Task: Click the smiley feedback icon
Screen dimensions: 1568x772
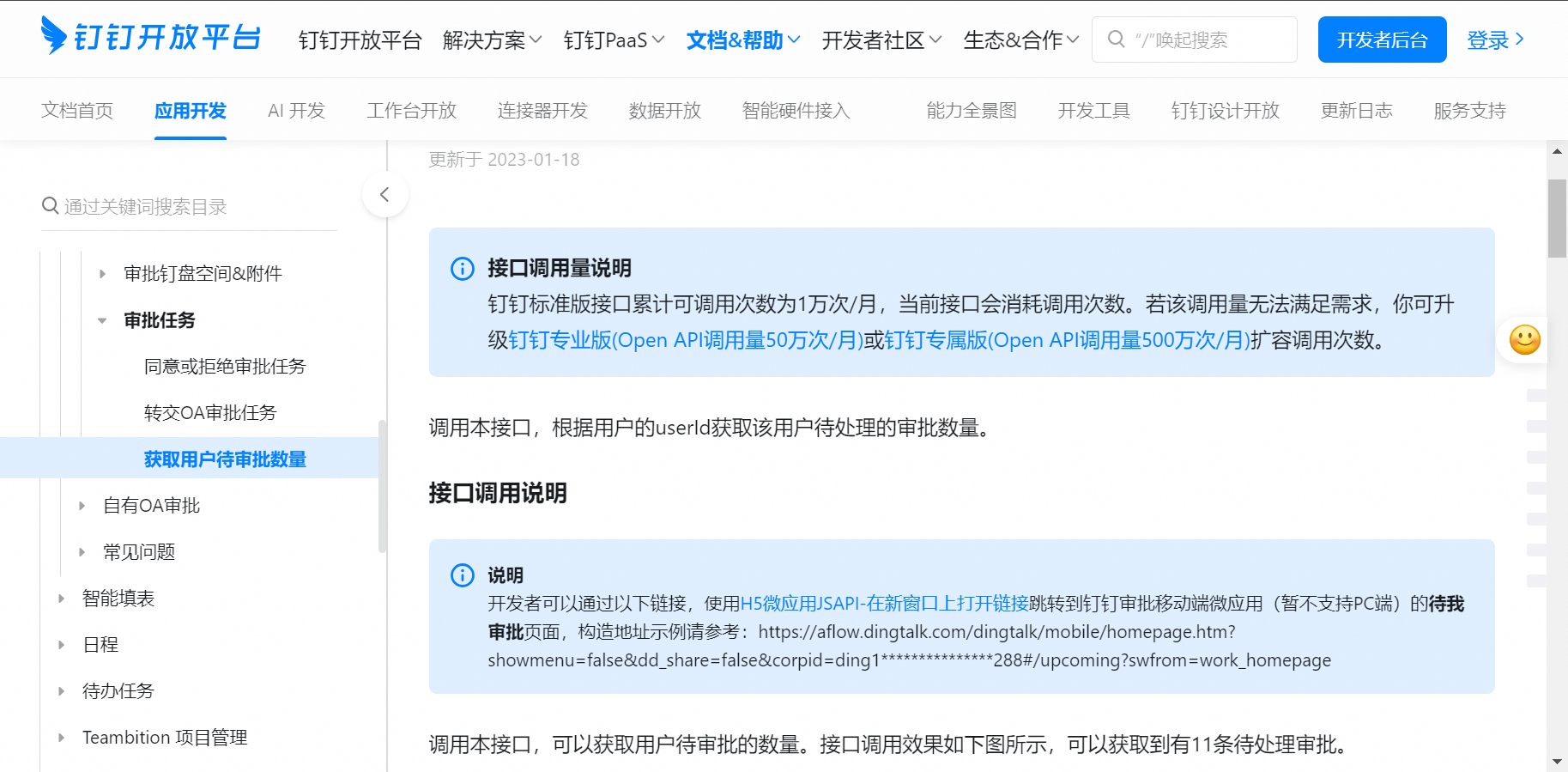Action: [x=1524, y=340]
